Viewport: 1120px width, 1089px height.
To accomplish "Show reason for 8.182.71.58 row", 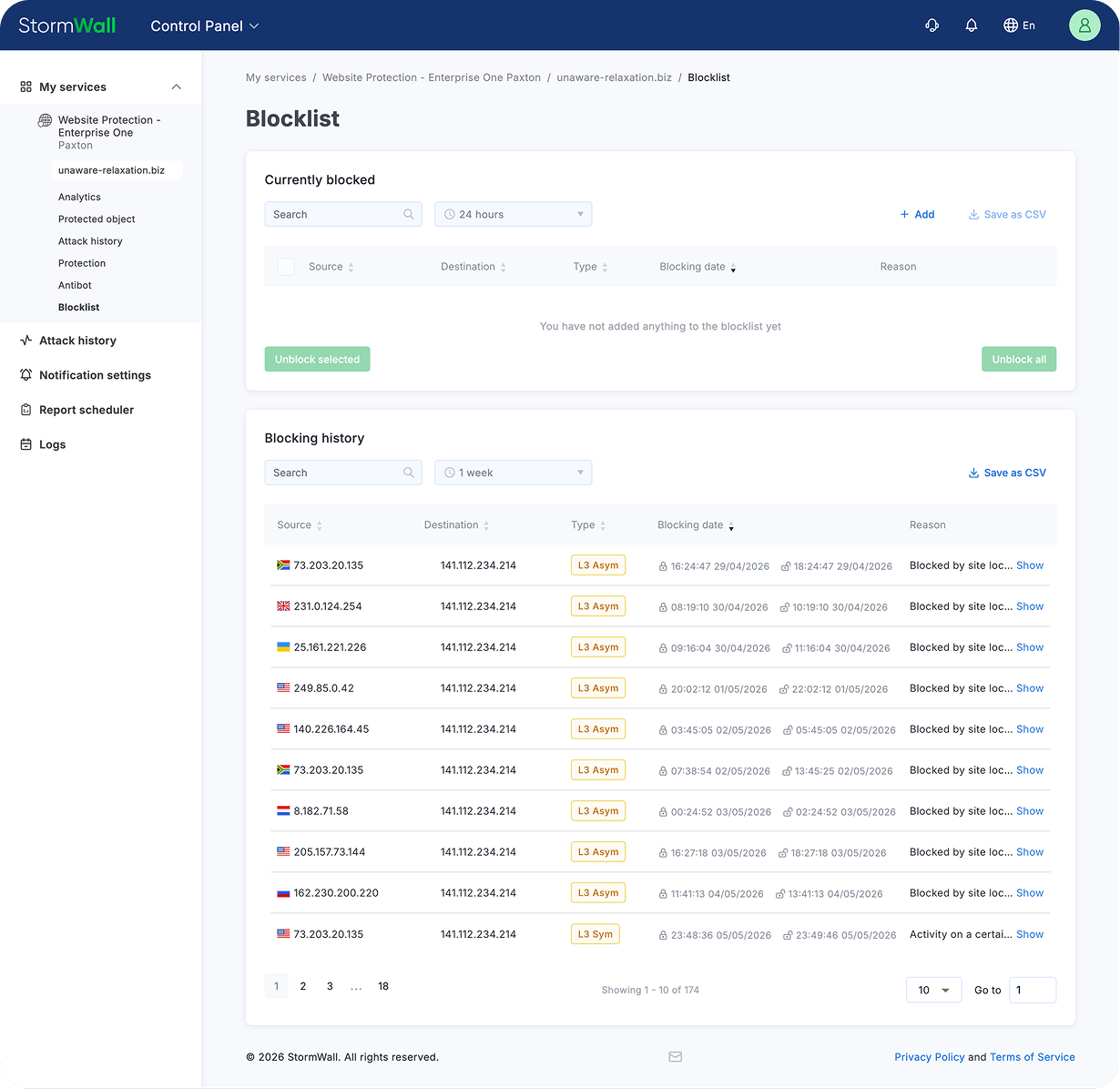I will click(1030, 811).
